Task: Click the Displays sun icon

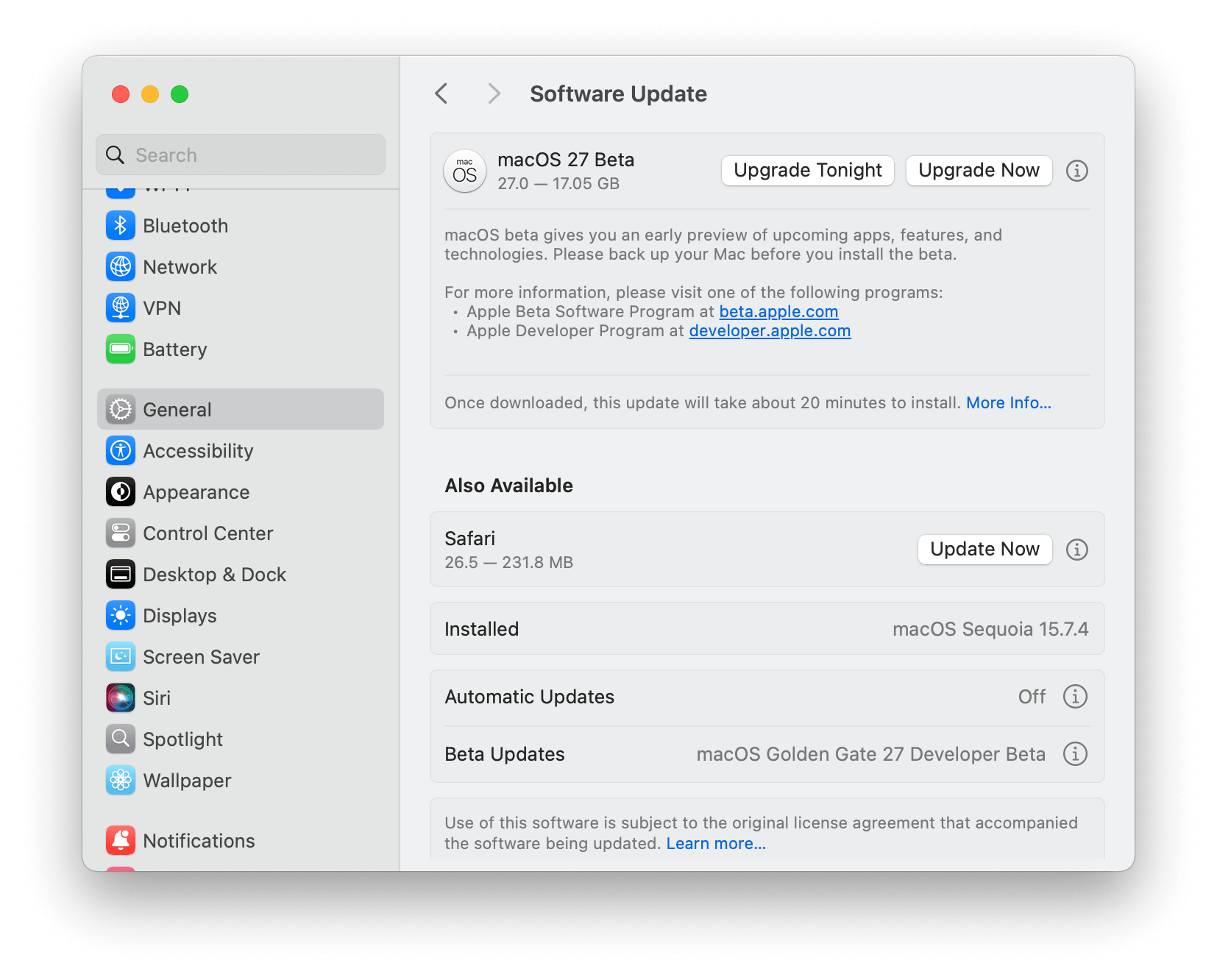Action: [121, 615]
